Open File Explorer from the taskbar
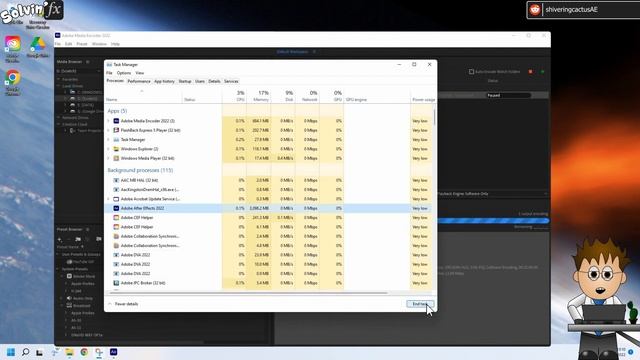Viewport: 640px width, 360px height. (69, 352)
